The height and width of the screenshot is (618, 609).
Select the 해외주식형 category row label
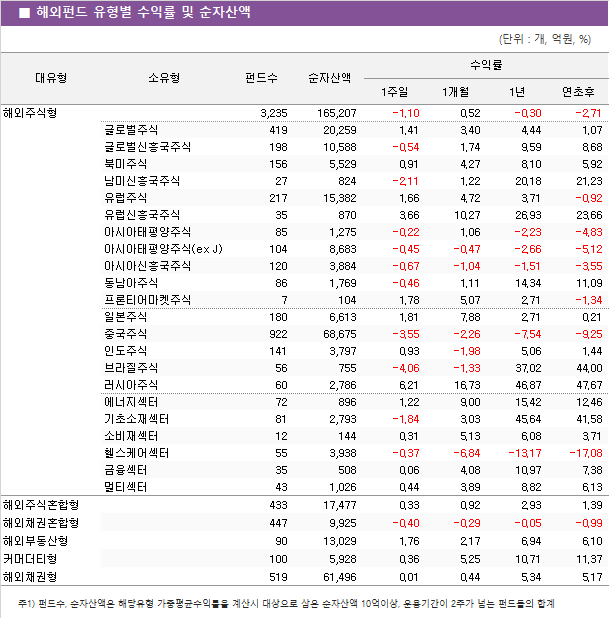(31, 112)
